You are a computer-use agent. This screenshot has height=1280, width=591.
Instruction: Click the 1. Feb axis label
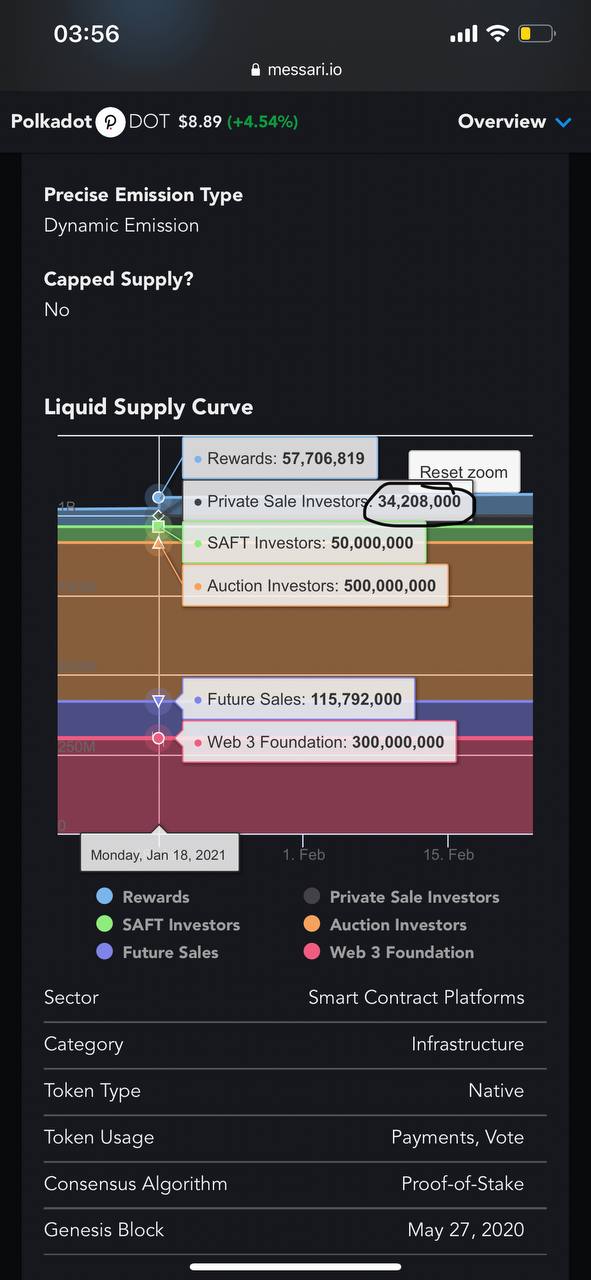point(304,854)
